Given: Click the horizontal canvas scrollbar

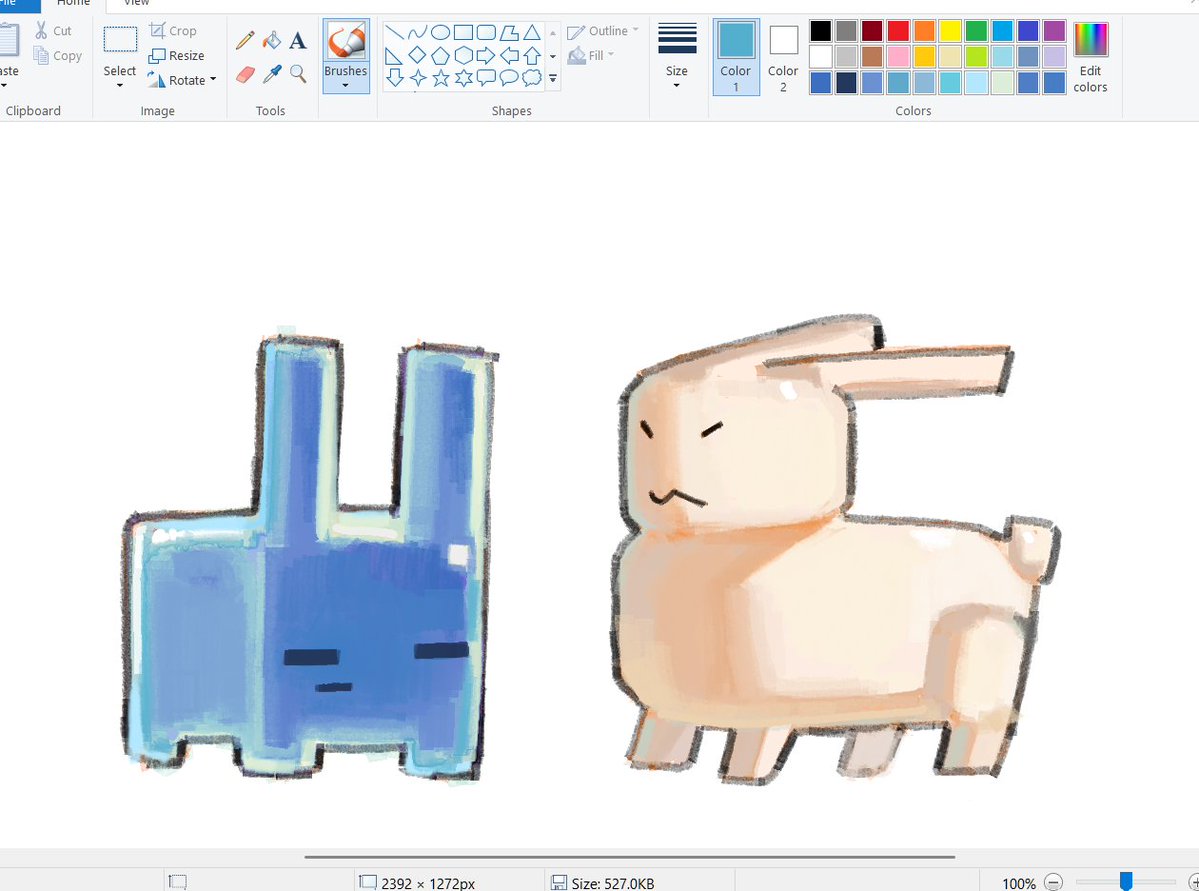Looking at the screenshot, I should (629, 857).
